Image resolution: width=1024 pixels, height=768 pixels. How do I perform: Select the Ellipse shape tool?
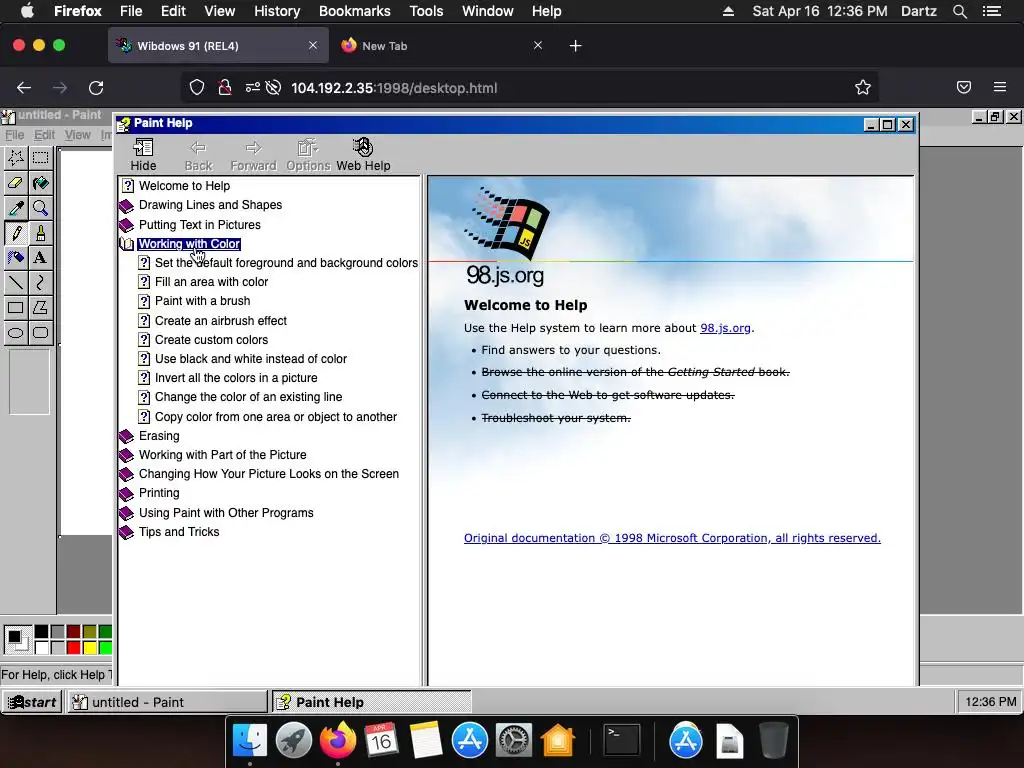point(16,332)
